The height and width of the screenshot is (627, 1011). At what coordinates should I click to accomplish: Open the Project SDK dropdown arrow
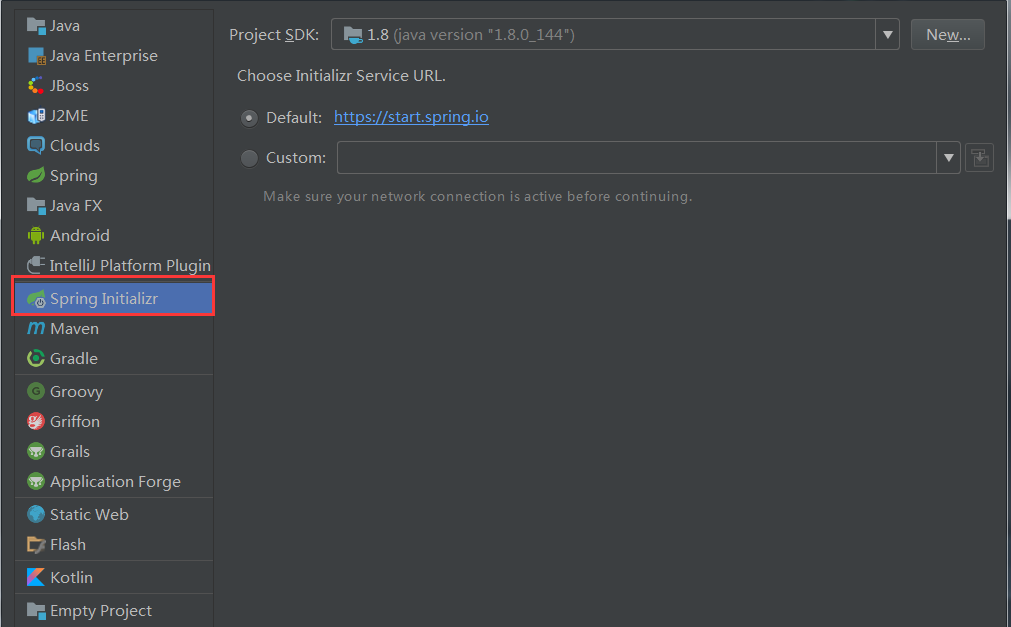pos(887,35)
